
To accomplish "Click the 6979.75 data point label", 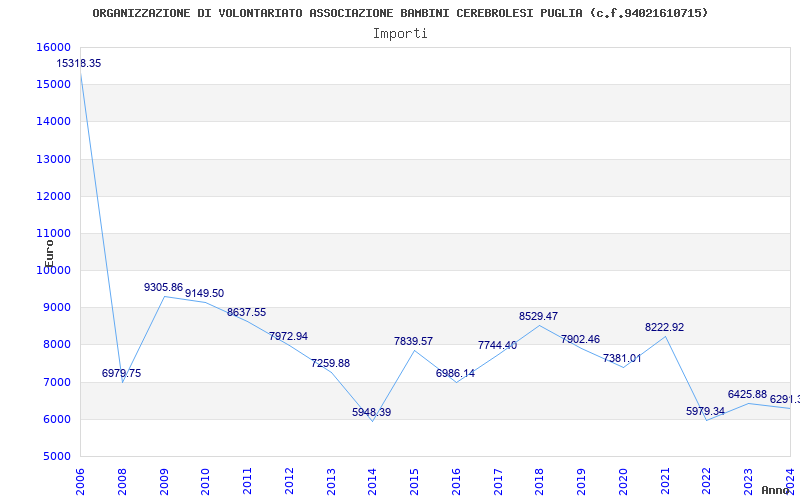I will (121, 373).
